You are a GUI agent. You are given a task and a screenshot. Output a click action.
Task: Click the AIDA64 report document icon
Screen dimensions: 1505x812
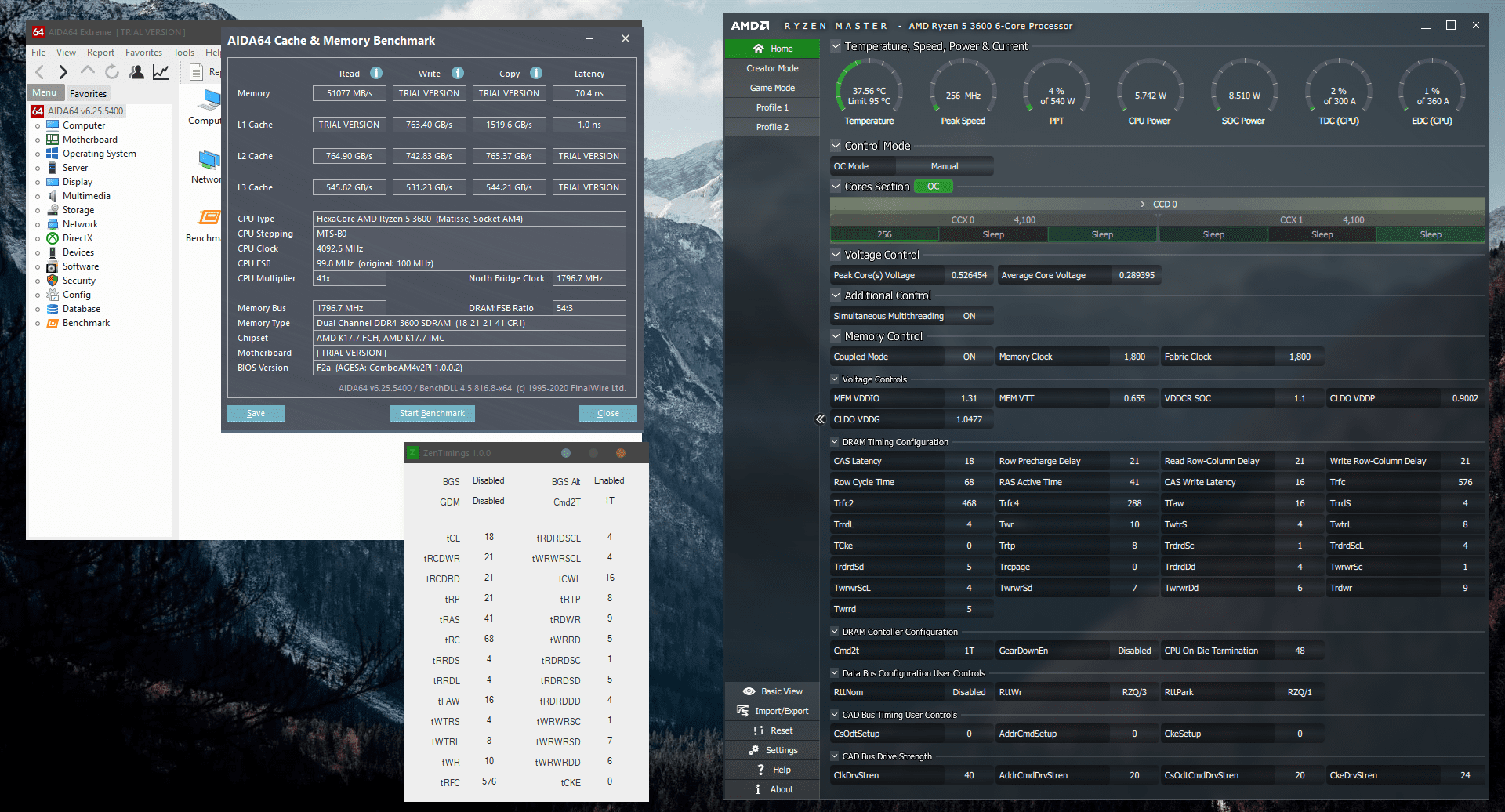(x=197, y=72)
